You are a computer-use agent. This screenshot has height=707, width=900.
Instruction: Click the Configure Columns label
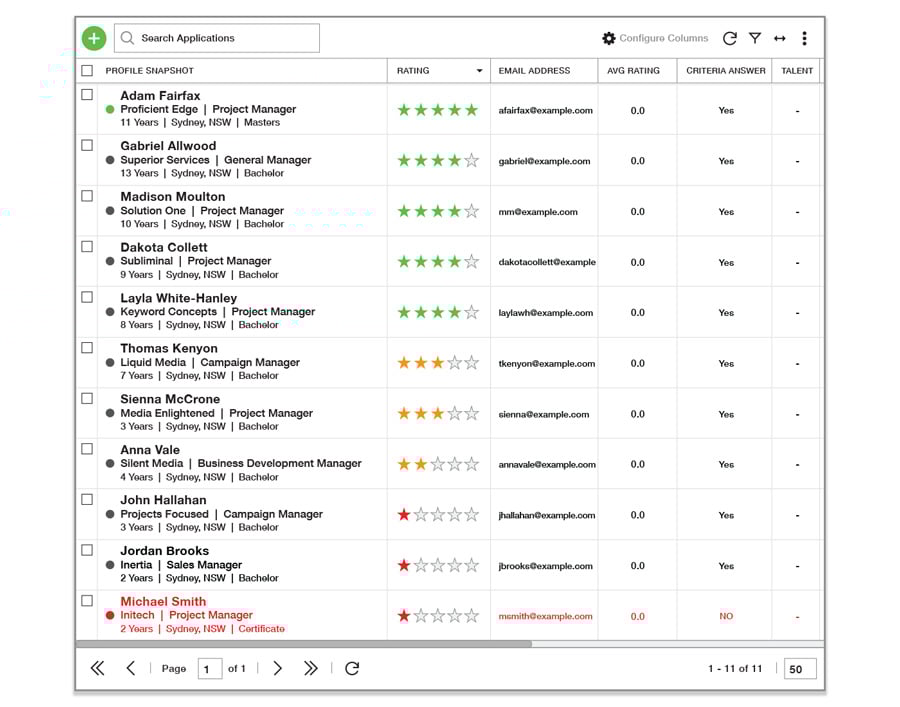tap(664, 38)
